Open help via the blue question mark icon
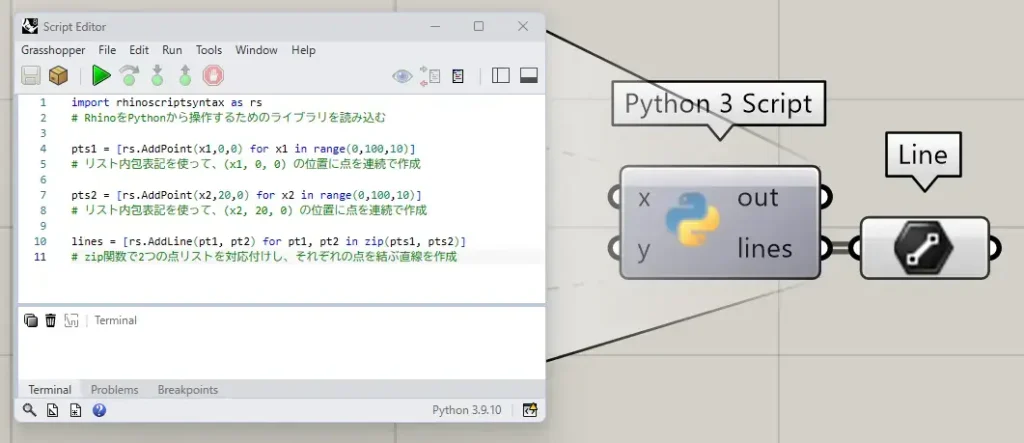Image resolution: width=1024 pixels, height=443 pixels. [x=99, y=410]
